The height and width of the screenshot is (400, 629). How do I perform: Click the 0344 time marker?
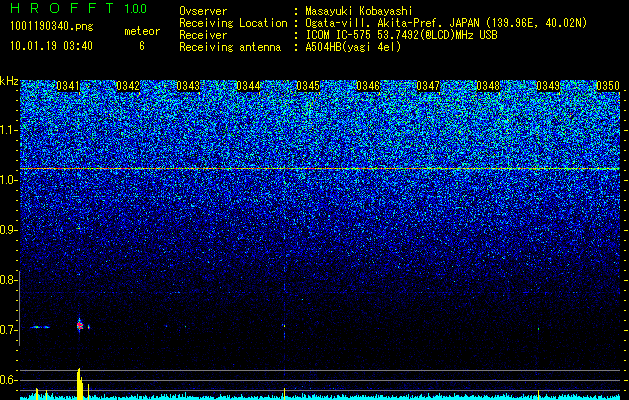[x=248, y=86]
